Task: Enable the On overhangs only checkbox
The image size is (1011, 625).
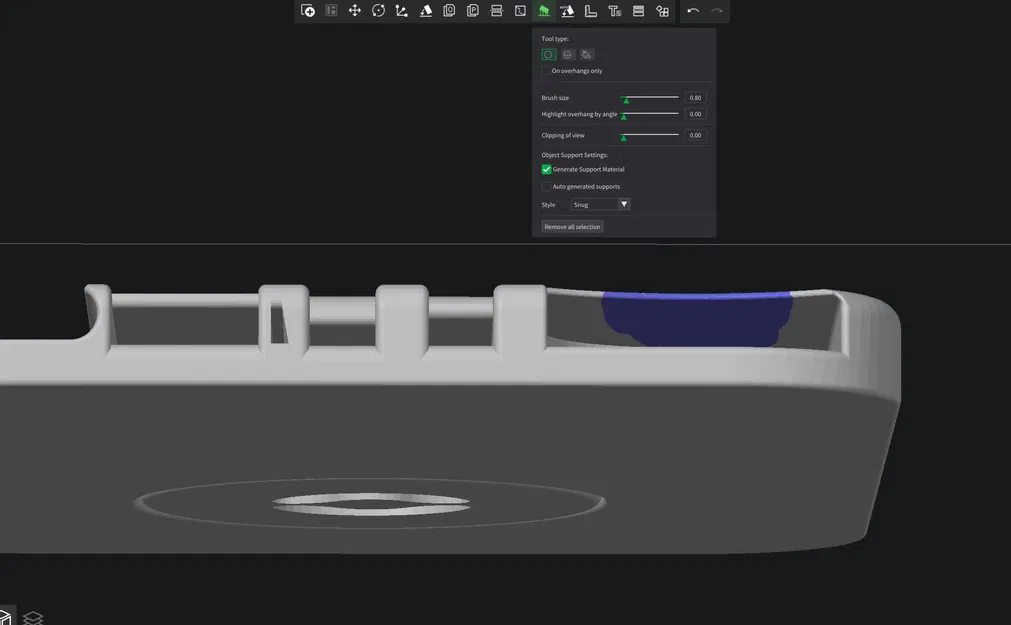Action: pos(545,70)
